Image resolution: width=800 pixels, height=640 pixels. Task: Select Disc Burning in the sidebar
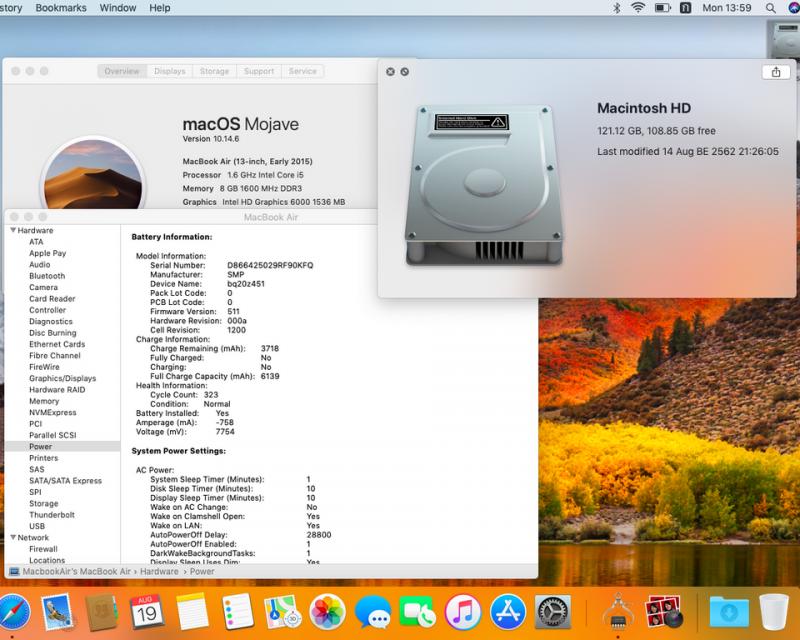[53, 333]
